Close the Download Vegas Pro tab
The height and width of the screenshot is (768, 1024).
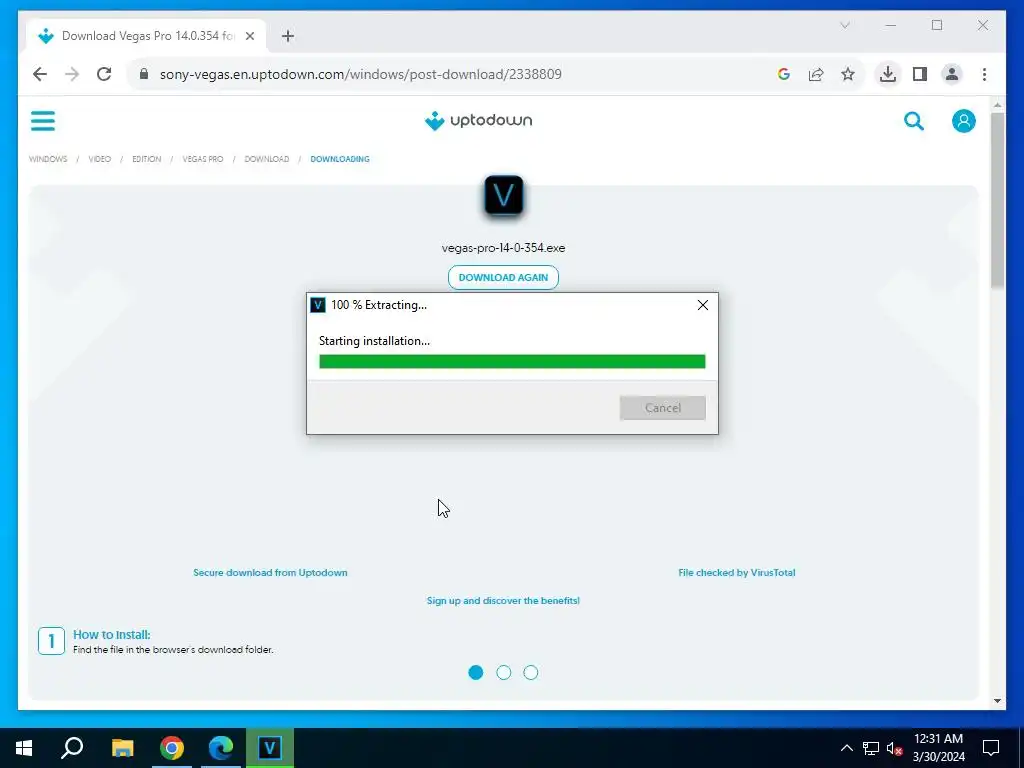[249, 36]
